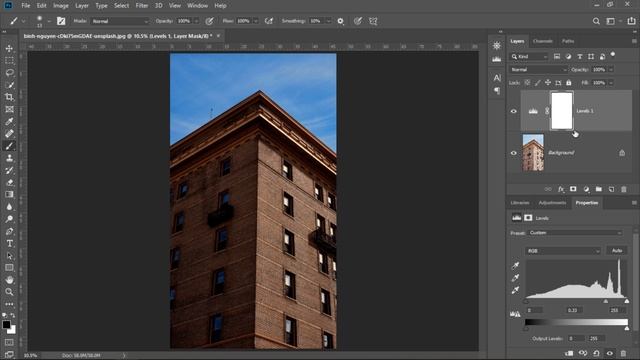Viewport: 640px width, 360px height.
Task: Select the Clone Stamp tool
Action: [9, 158]
